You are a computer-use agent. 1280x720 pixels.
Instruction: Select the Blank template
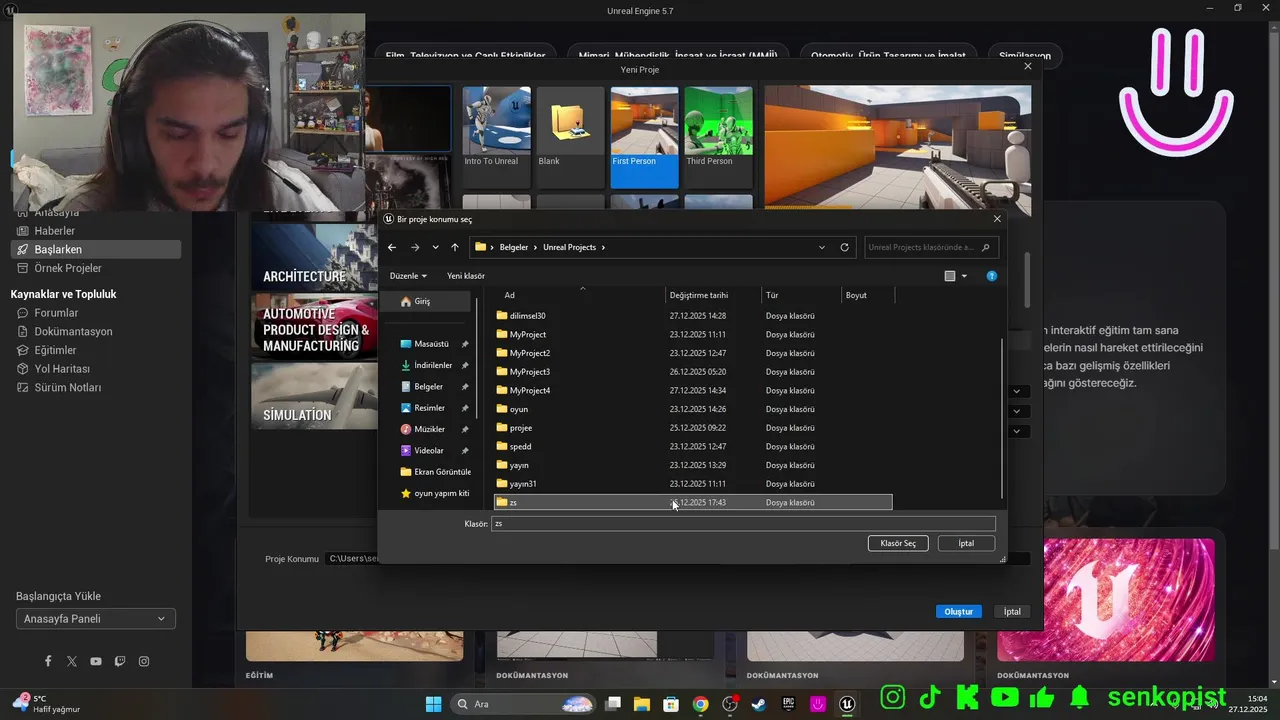571,137
